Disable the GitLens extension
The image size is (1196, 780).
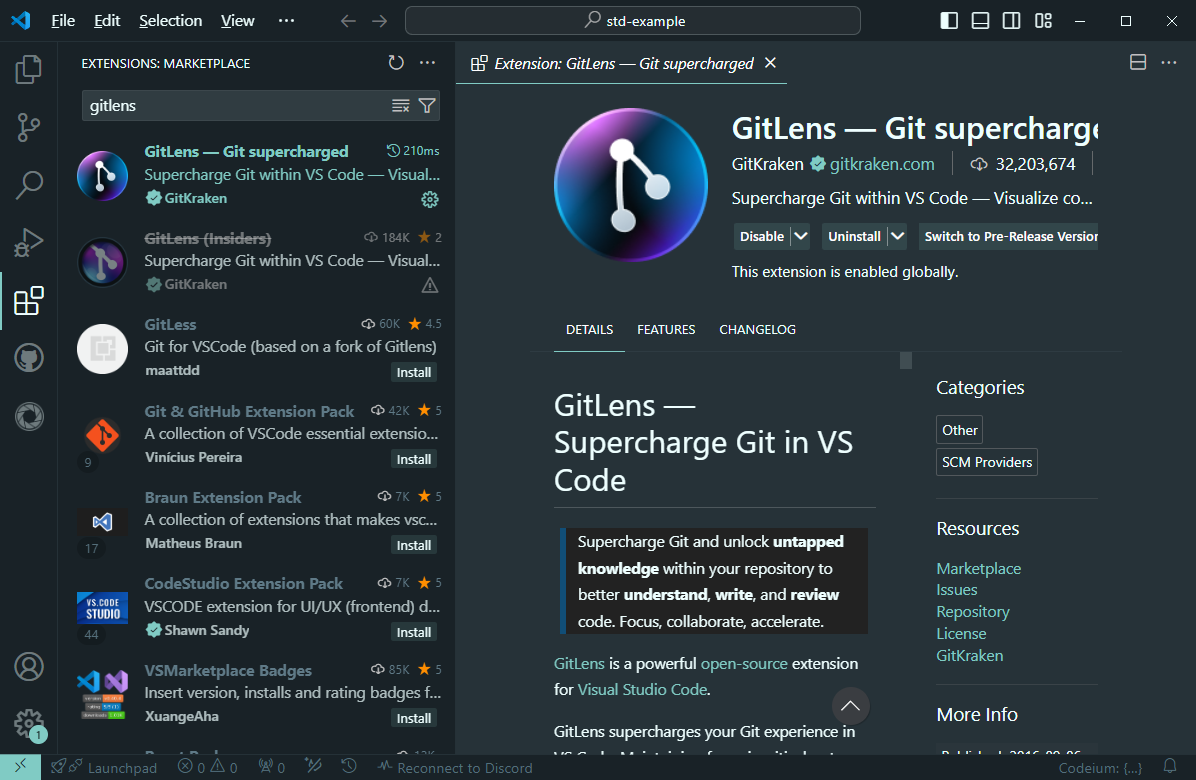click(761, 236)
